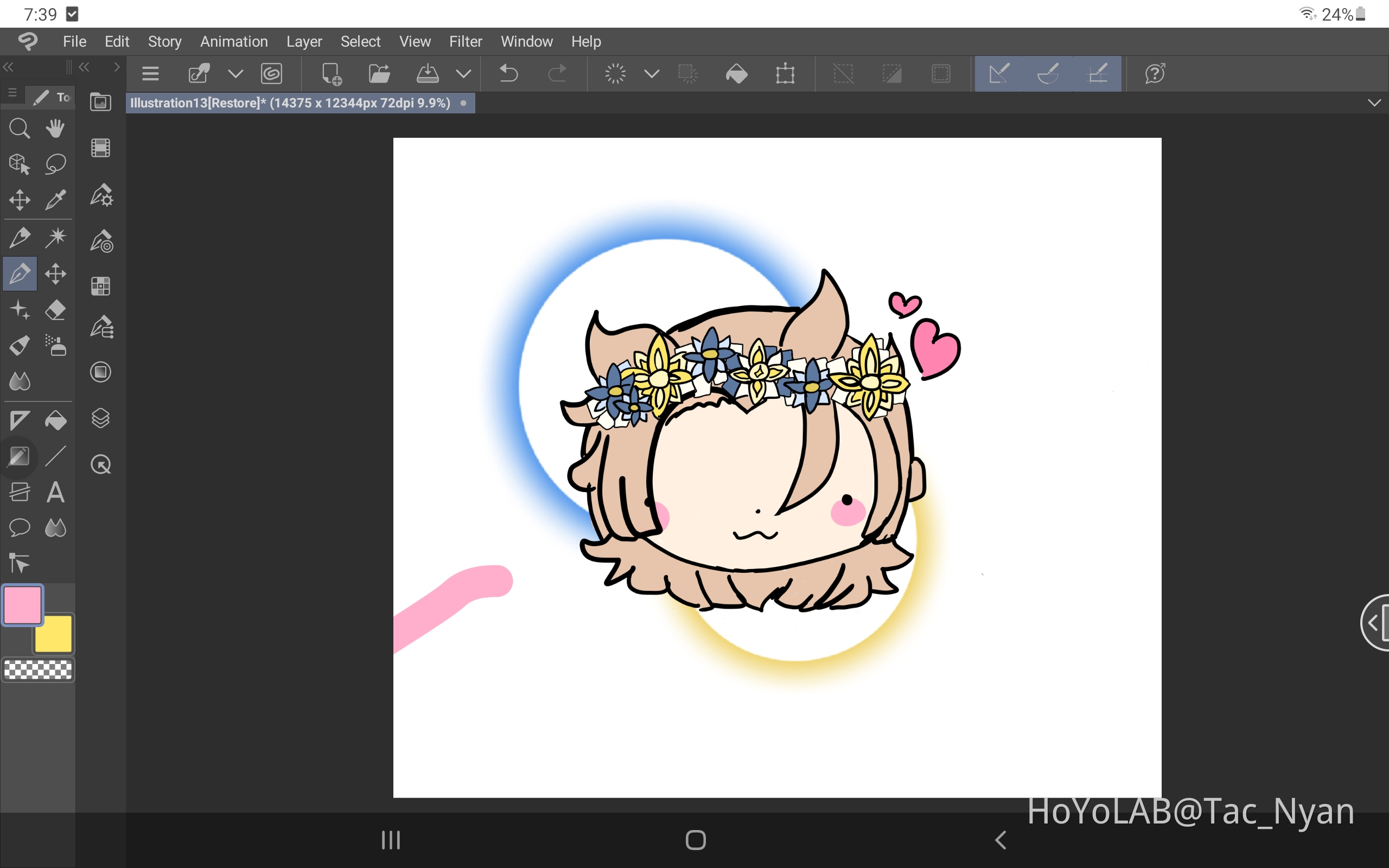
Task: Open the Animation menu
Action: 234,41
